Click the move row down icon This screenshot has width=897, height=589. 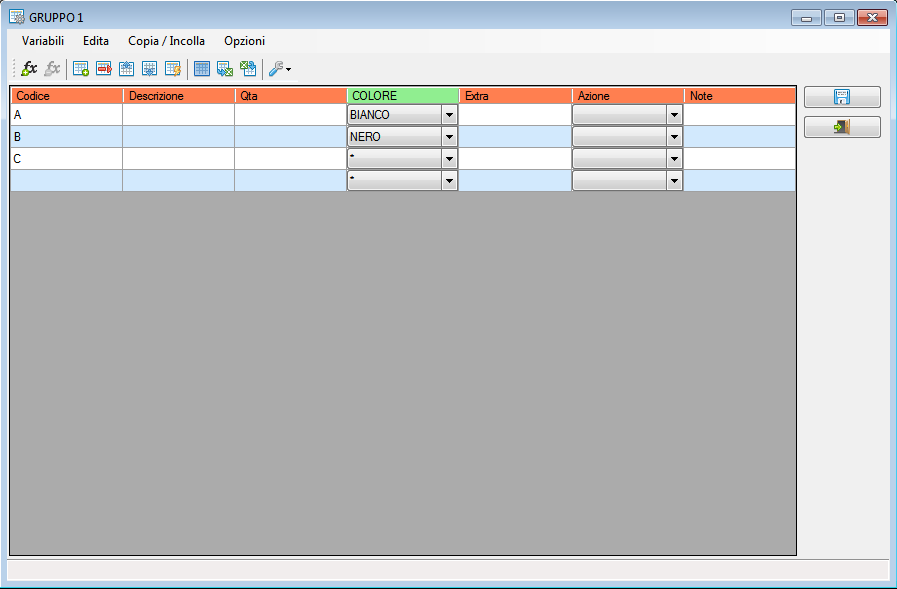click(x=149, y=69)
